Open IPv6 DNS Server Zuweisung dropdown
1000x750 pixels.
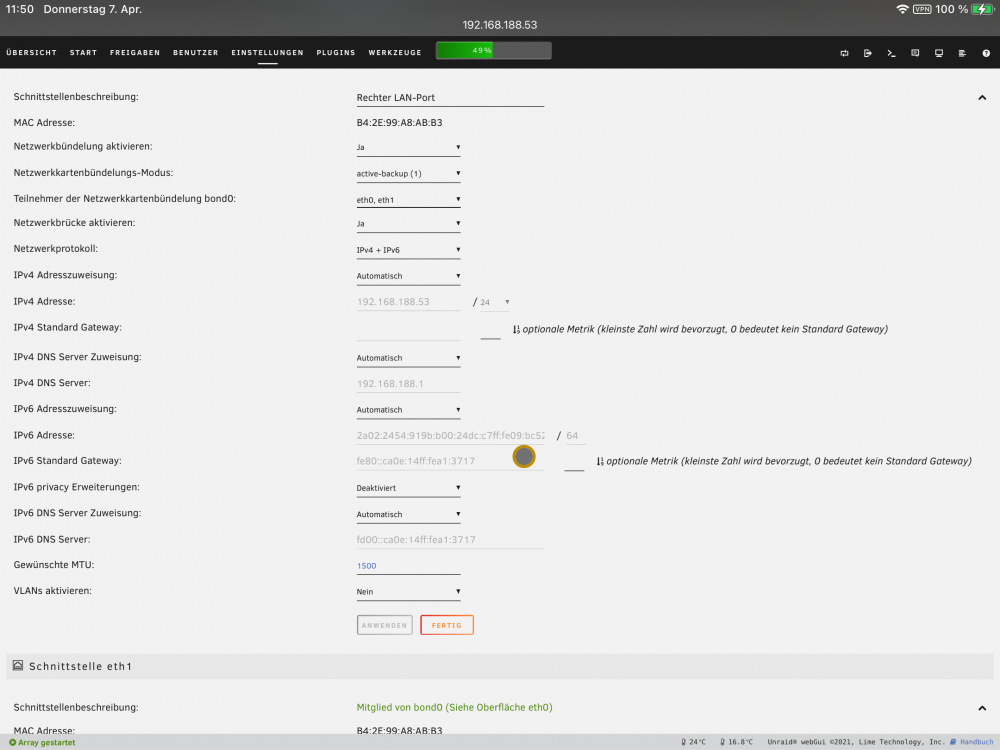(x=408, y=514)
